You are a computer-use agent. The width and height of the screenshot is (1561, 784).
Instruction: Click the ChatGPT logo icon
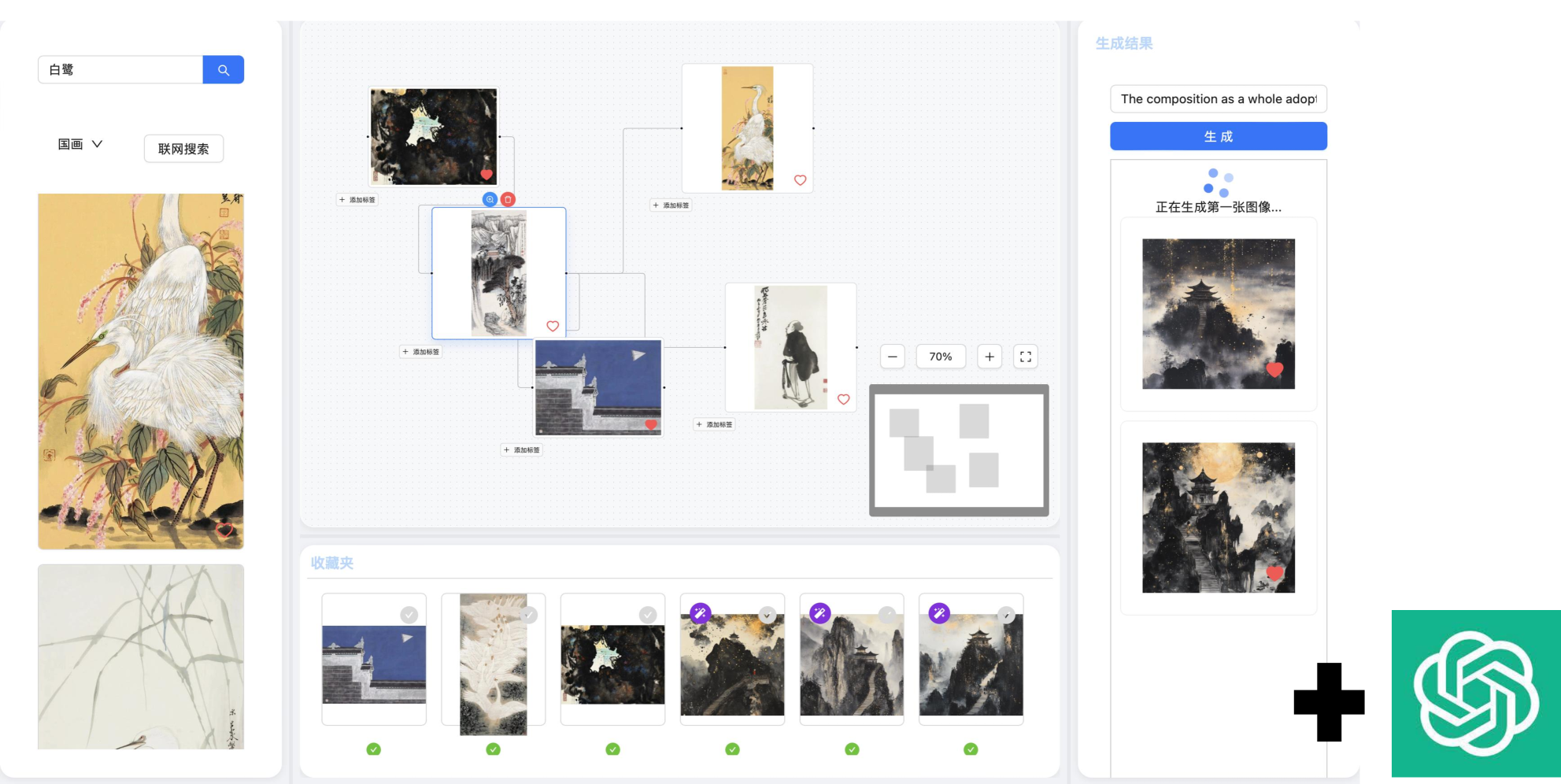[x=1476, y=693]
